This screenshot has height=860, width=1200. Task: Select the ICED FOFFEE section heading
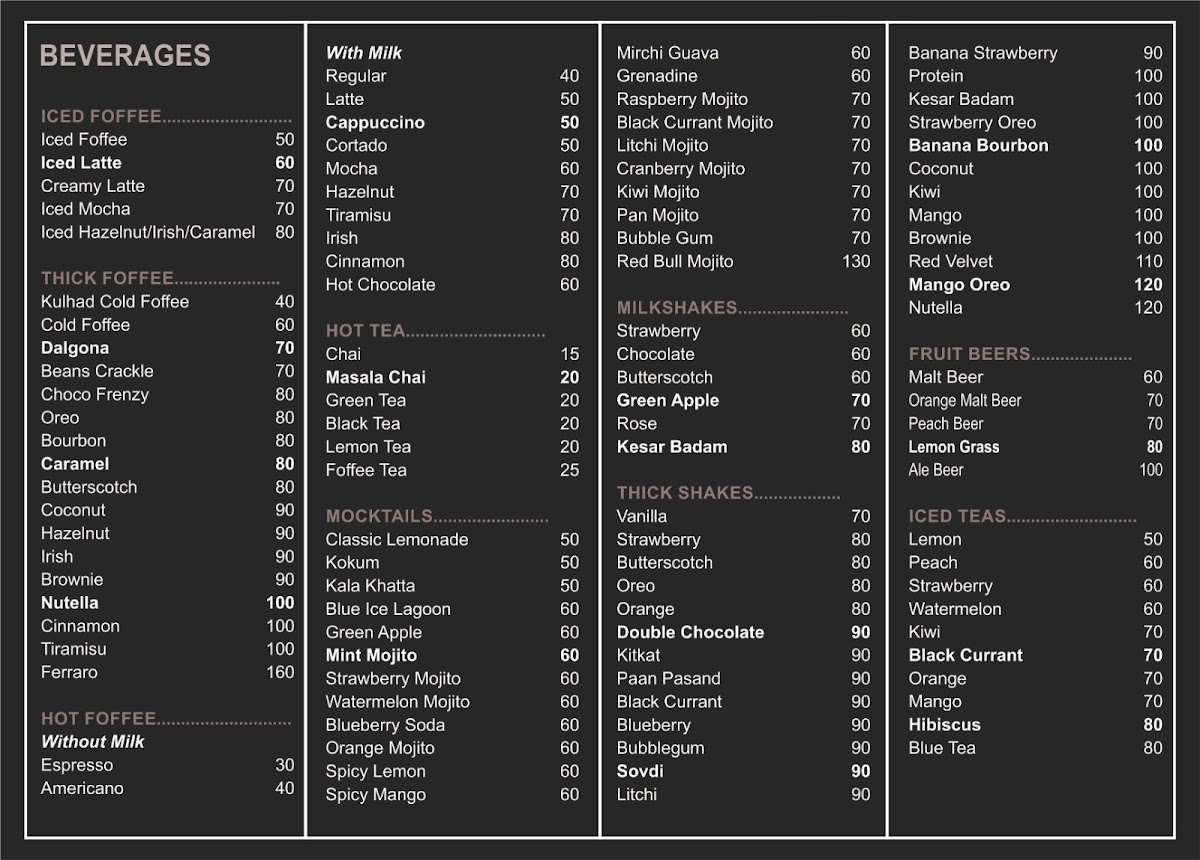(100, 116)
